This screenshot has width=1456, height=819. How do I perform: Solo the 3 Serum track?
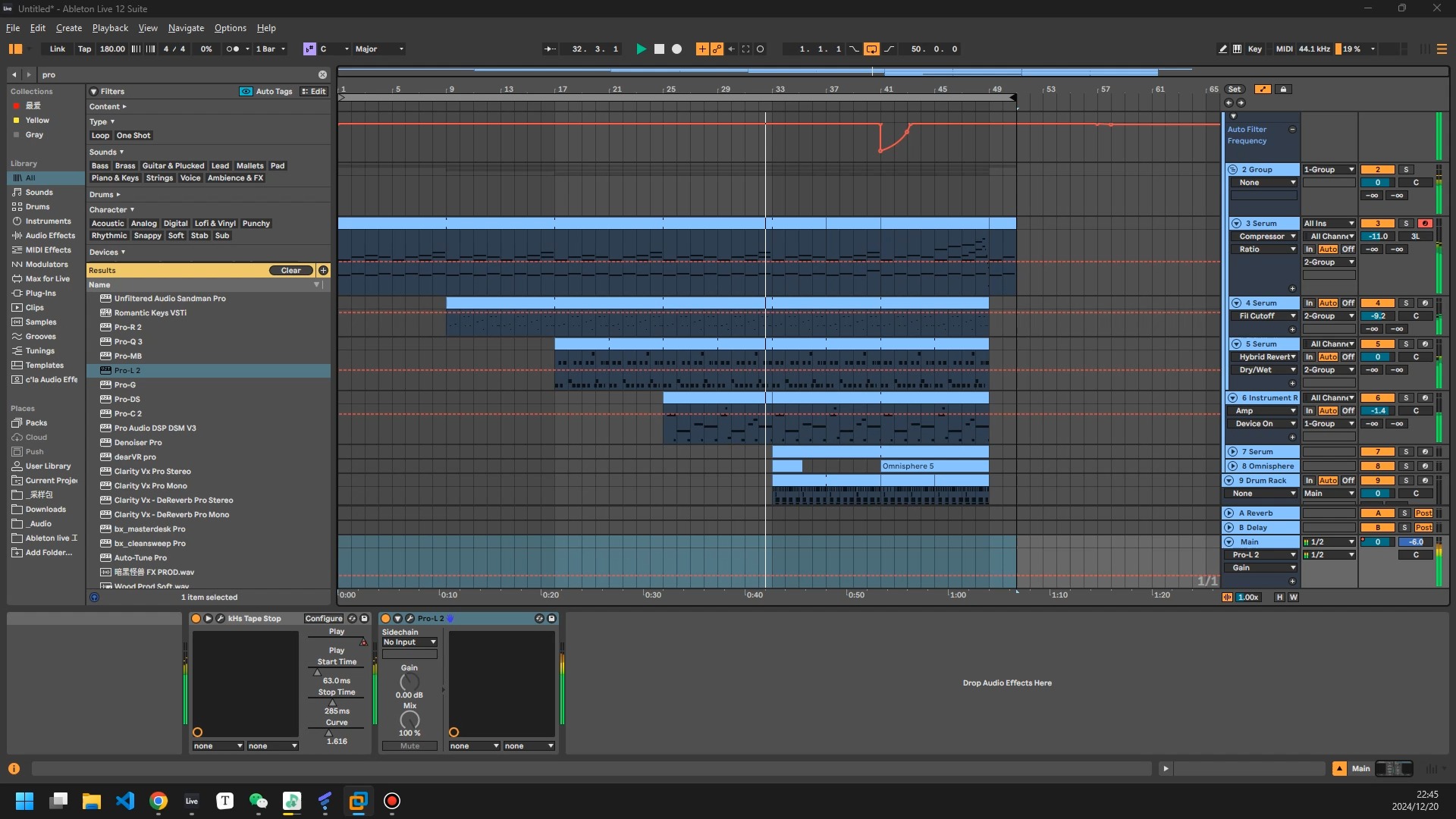tap(1406, 224)
